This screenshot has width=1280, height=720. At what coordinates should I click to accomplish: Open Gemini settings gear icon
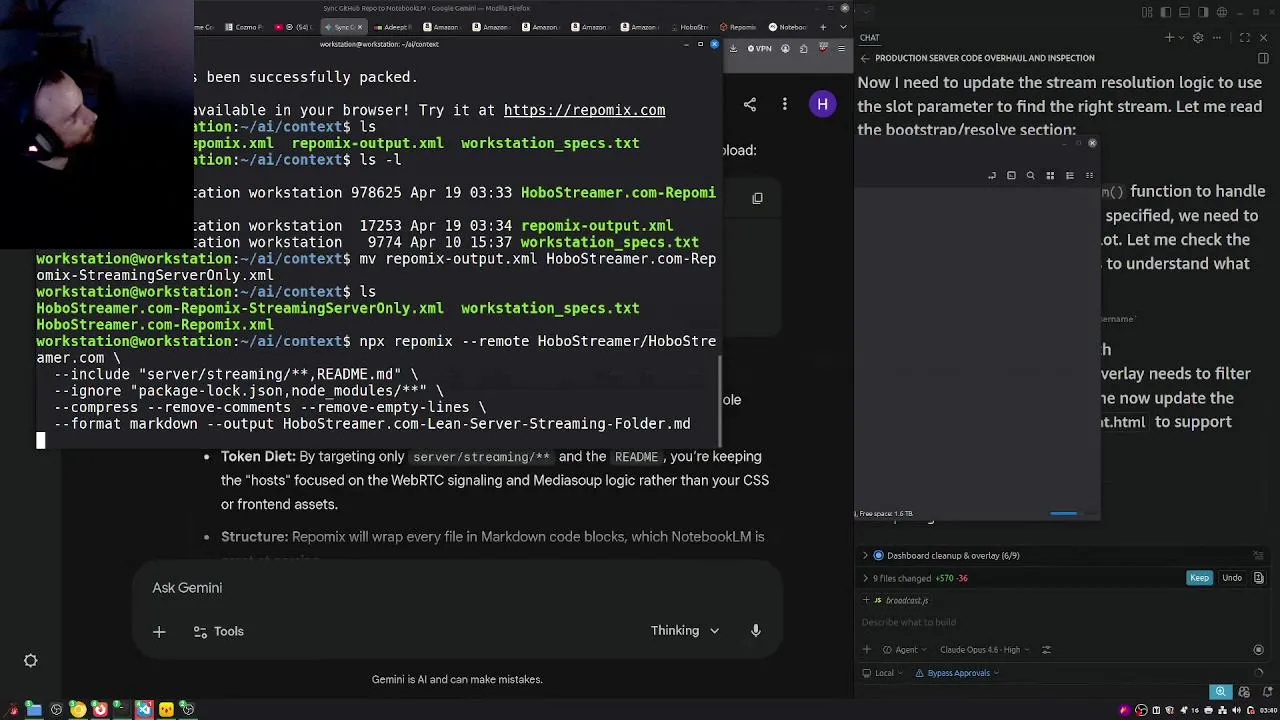pyautogui.click(x=31, y=661)
